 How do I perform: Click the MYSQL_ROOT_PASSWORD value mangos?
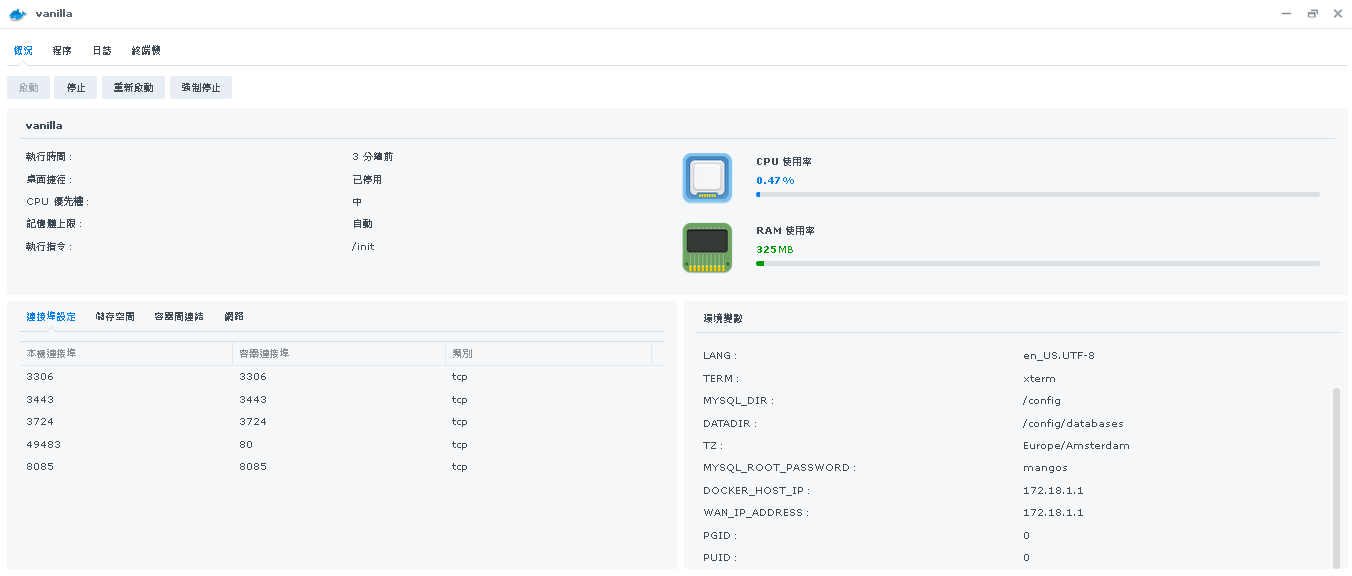point(1045,467)
